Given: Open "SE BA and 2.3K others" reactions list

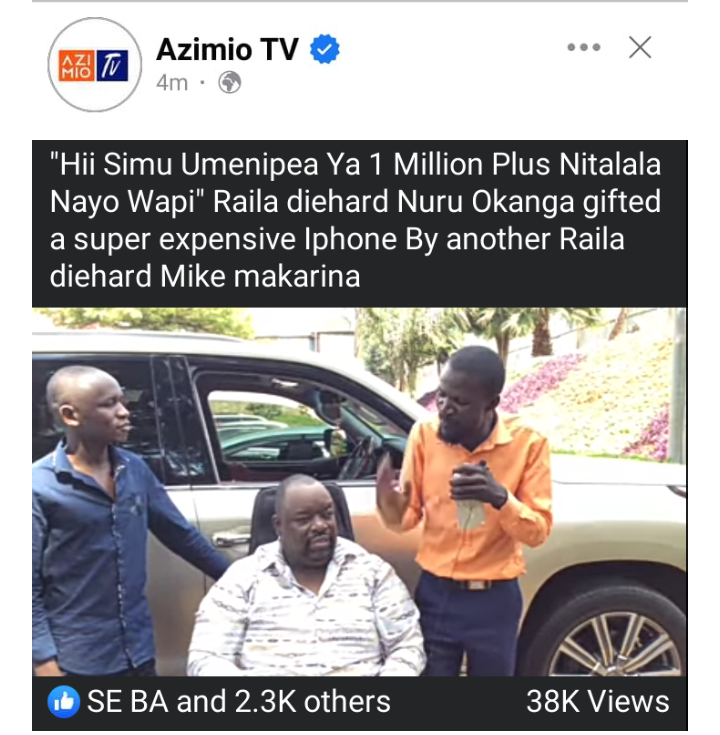Looking at the screenshot, I should (239, 702).
